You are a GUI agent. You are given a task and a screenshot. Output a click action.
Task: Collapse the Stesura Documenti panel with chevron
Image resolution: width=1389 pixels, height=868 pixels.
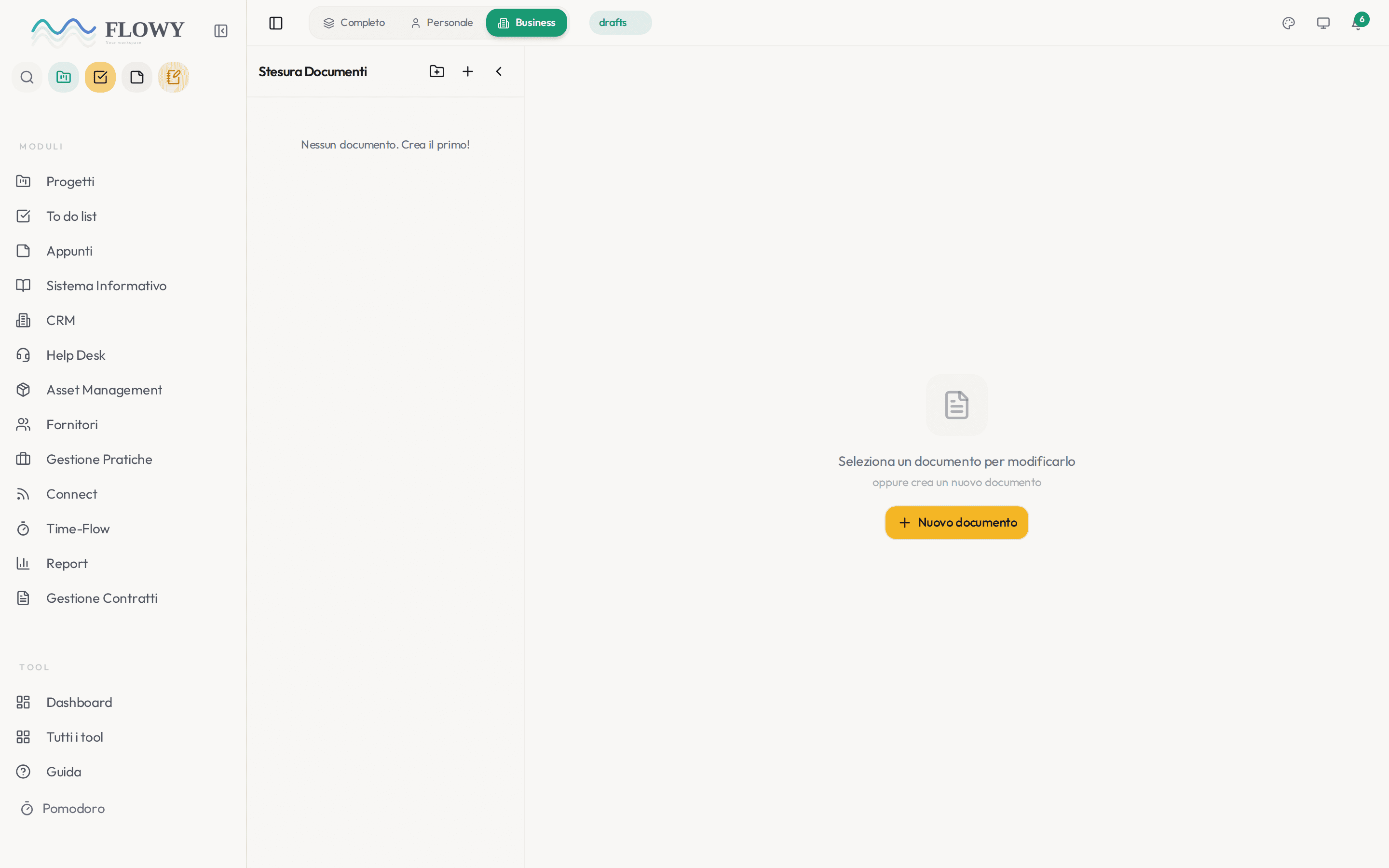point(499,71)
